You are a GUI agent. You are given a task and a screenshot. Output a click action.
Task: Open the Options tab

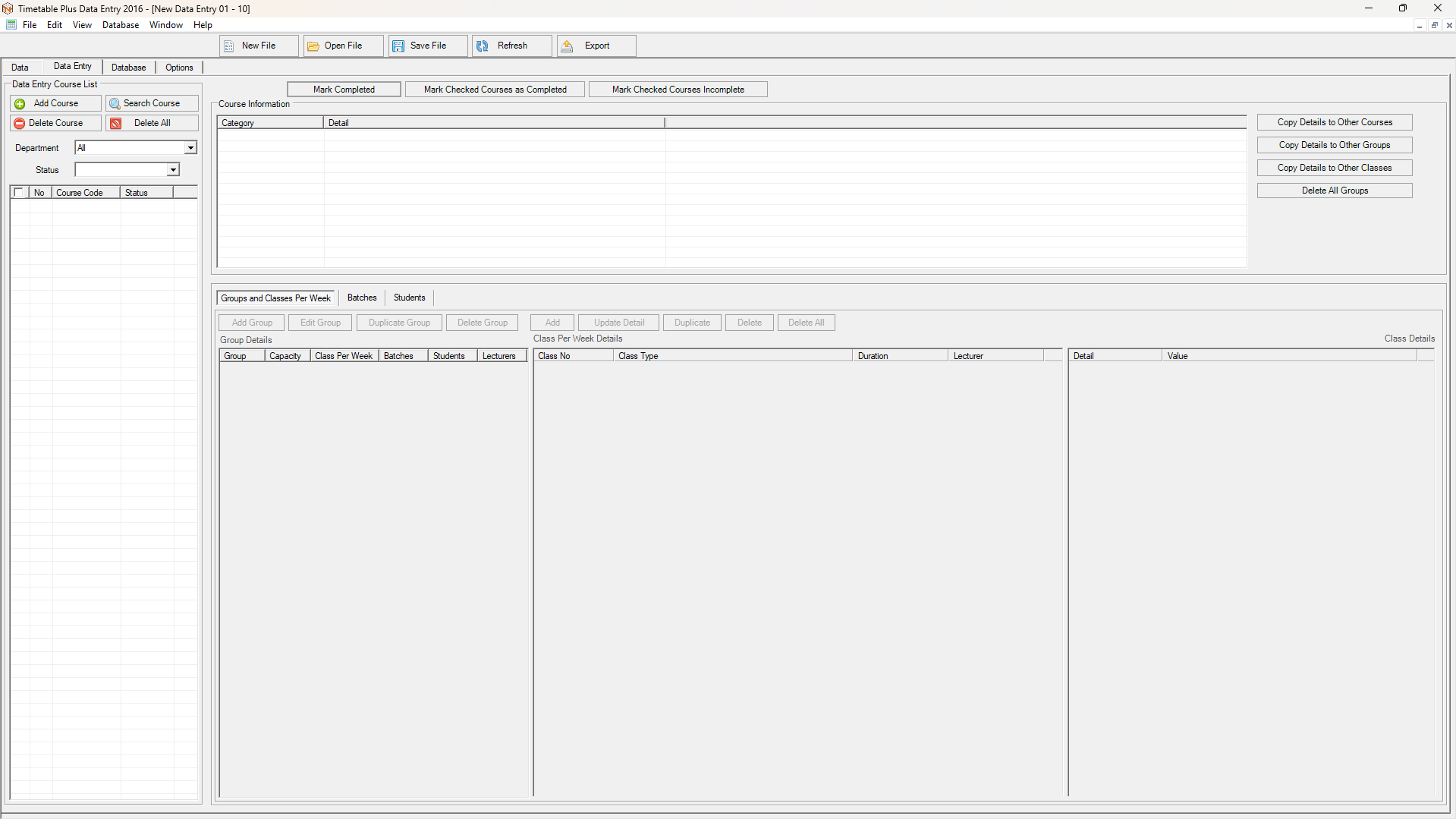click(179, 68)
